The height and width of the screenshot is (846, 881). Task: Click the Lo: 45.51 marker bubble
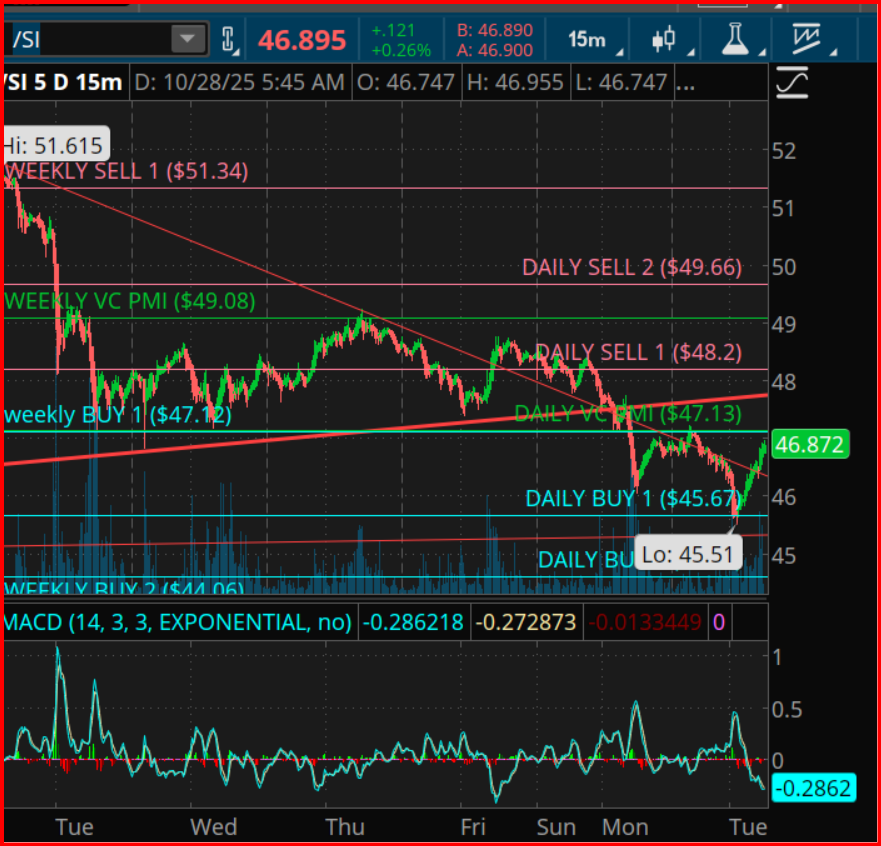click(688, 552)
